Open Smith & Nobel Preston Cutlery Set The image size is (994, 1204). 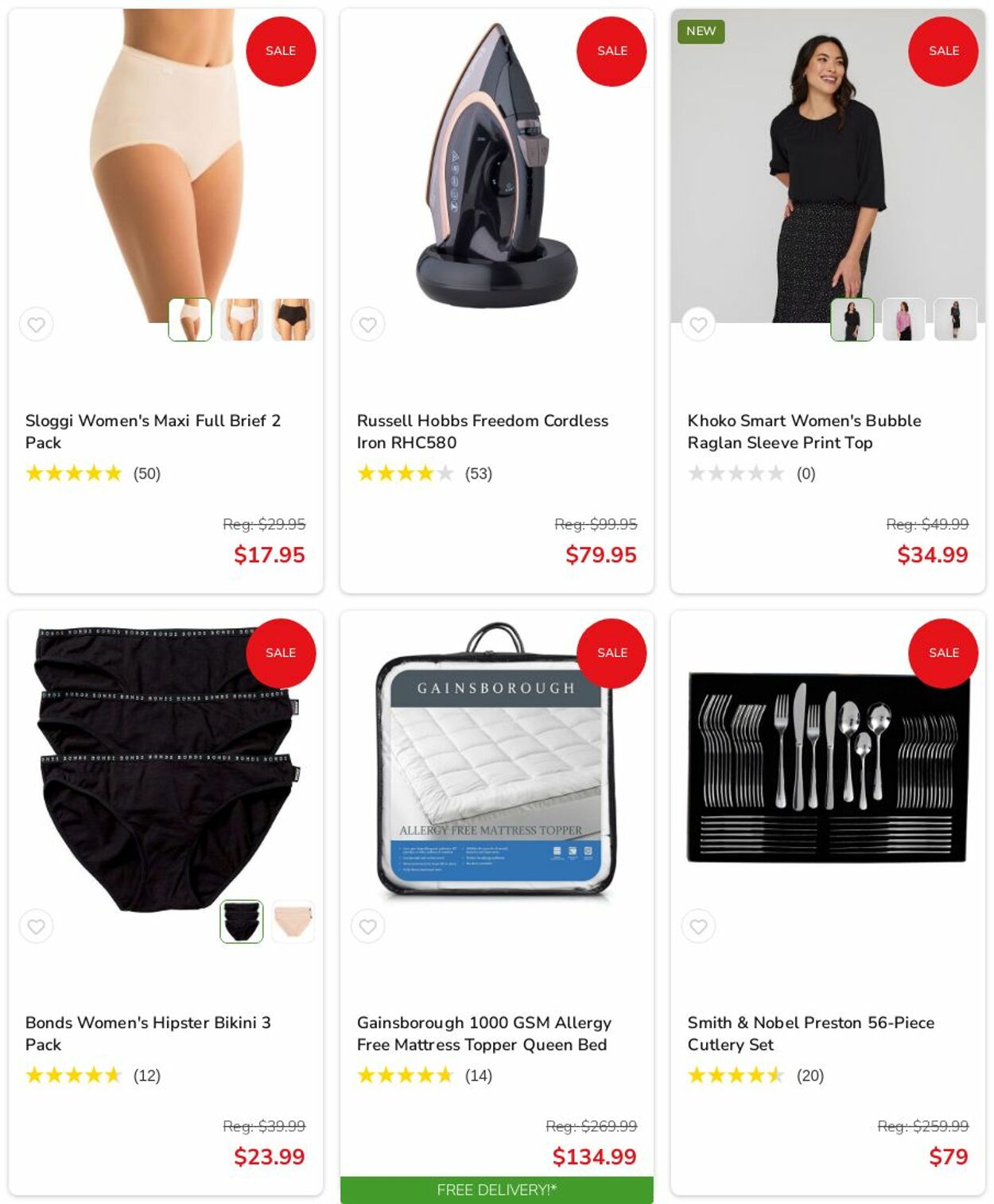coord(810,1033)
